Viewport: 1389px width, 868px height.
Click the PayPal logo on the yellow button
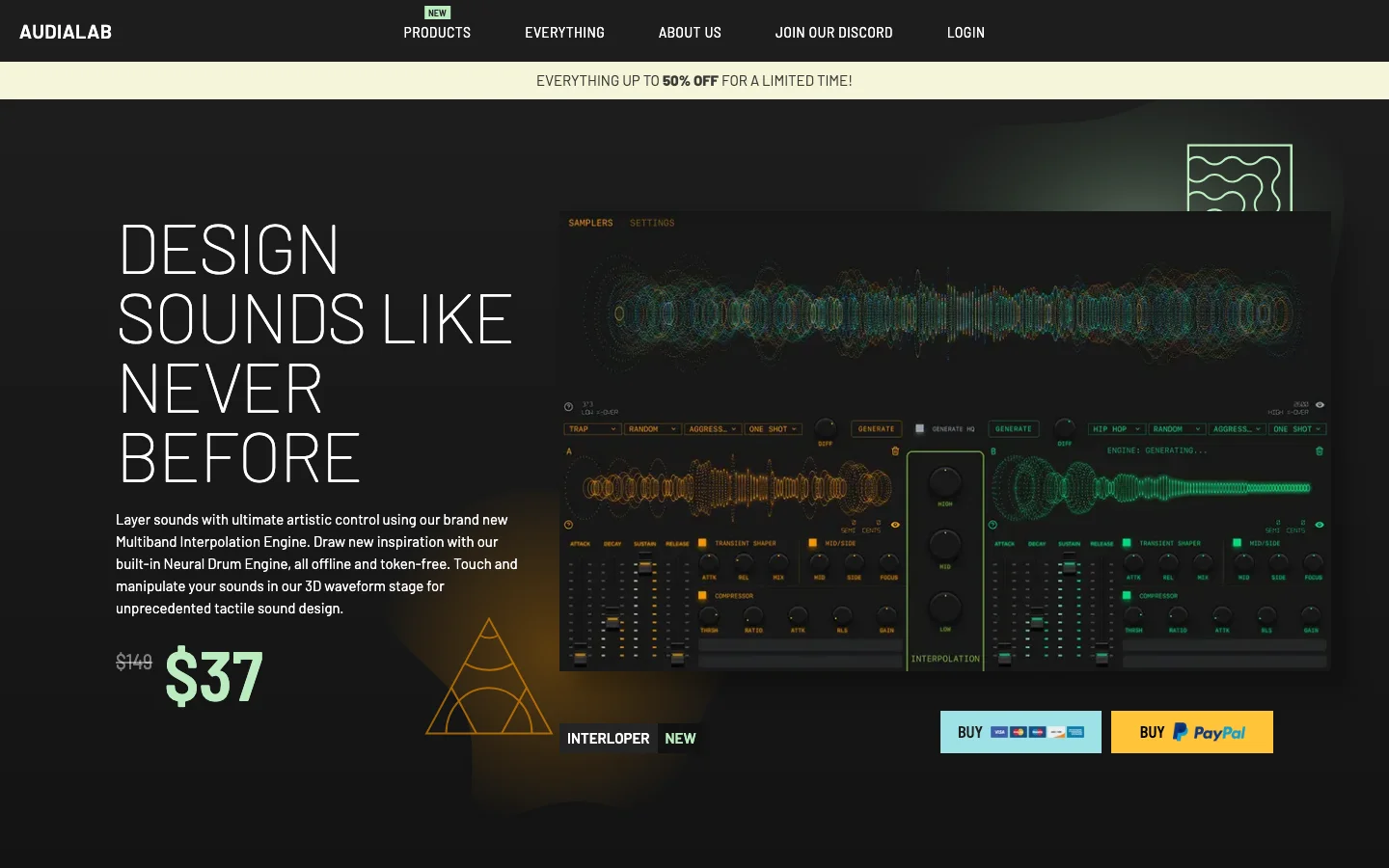click(1210, 732)
